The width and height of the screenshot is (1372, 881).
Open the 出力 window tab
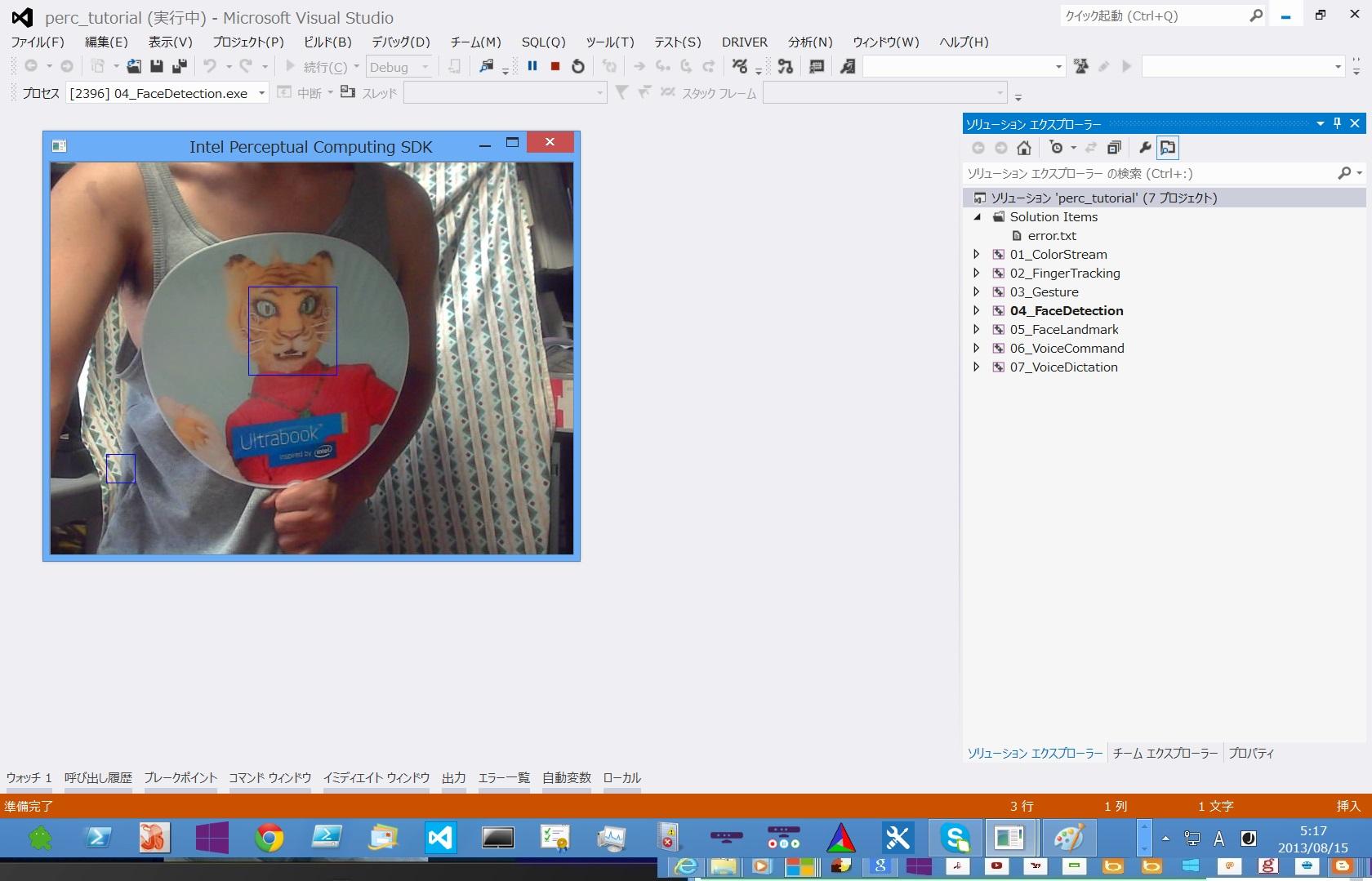453,778
